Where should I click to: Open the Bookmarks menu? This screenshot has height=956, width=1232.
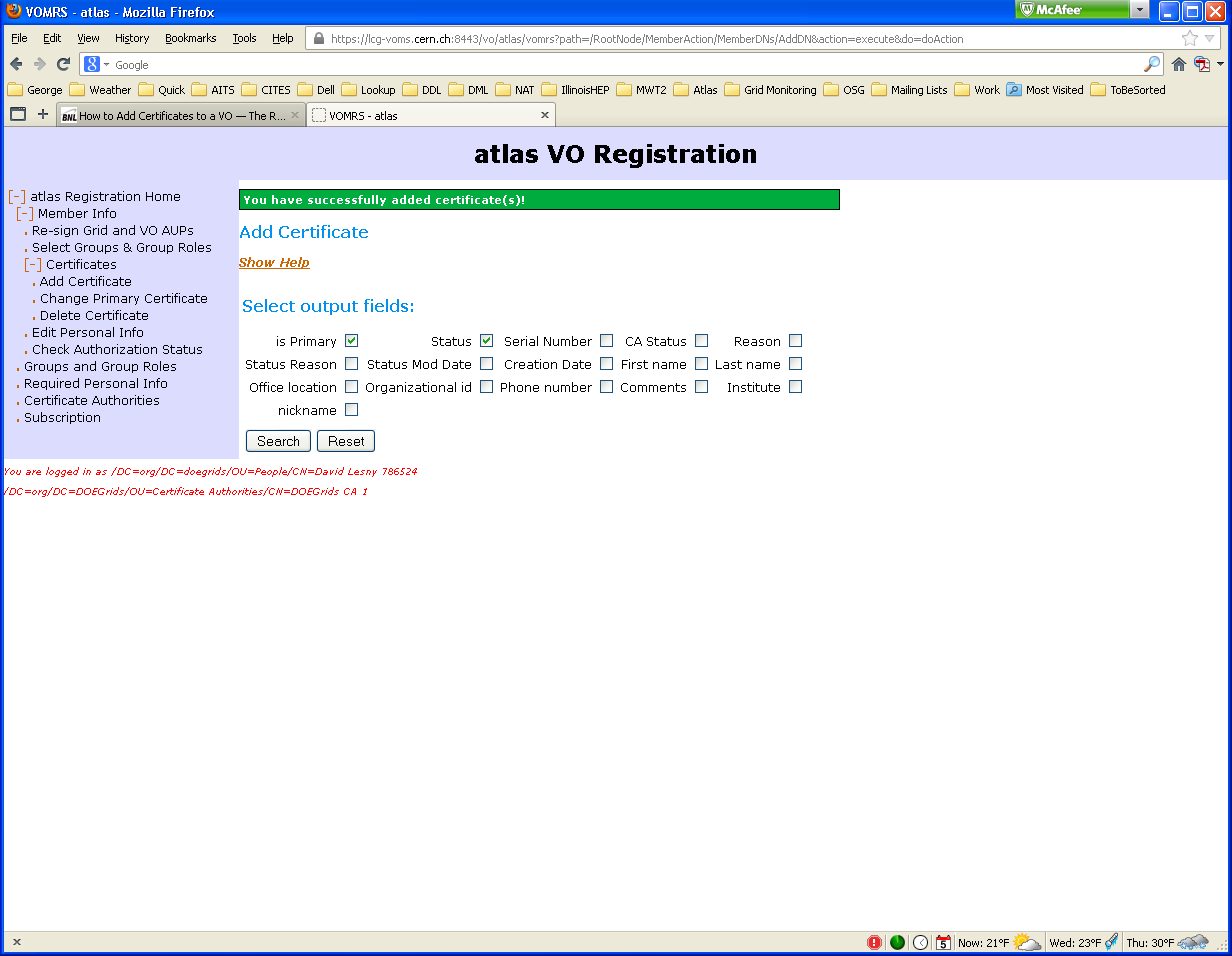[x=190, y=38]
